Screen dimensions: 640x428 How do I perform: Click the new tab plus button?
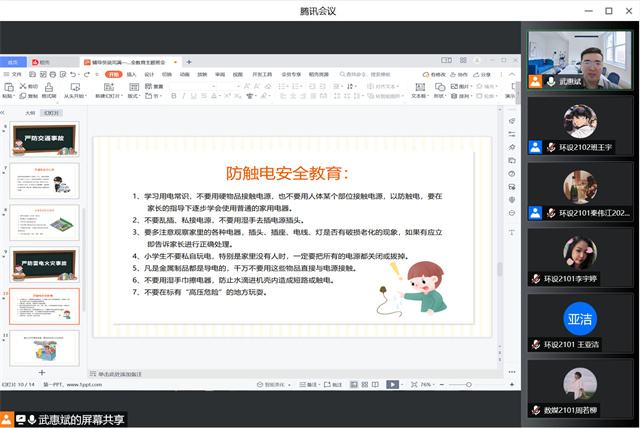tap(189, 62)
